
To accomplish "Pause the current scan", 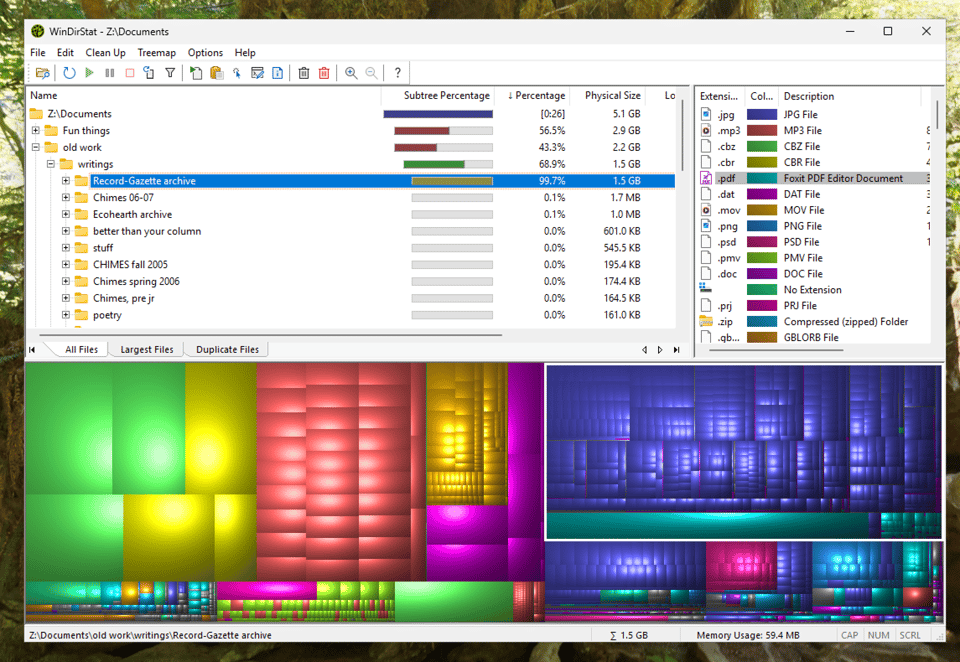I will (x=112, y=72).
